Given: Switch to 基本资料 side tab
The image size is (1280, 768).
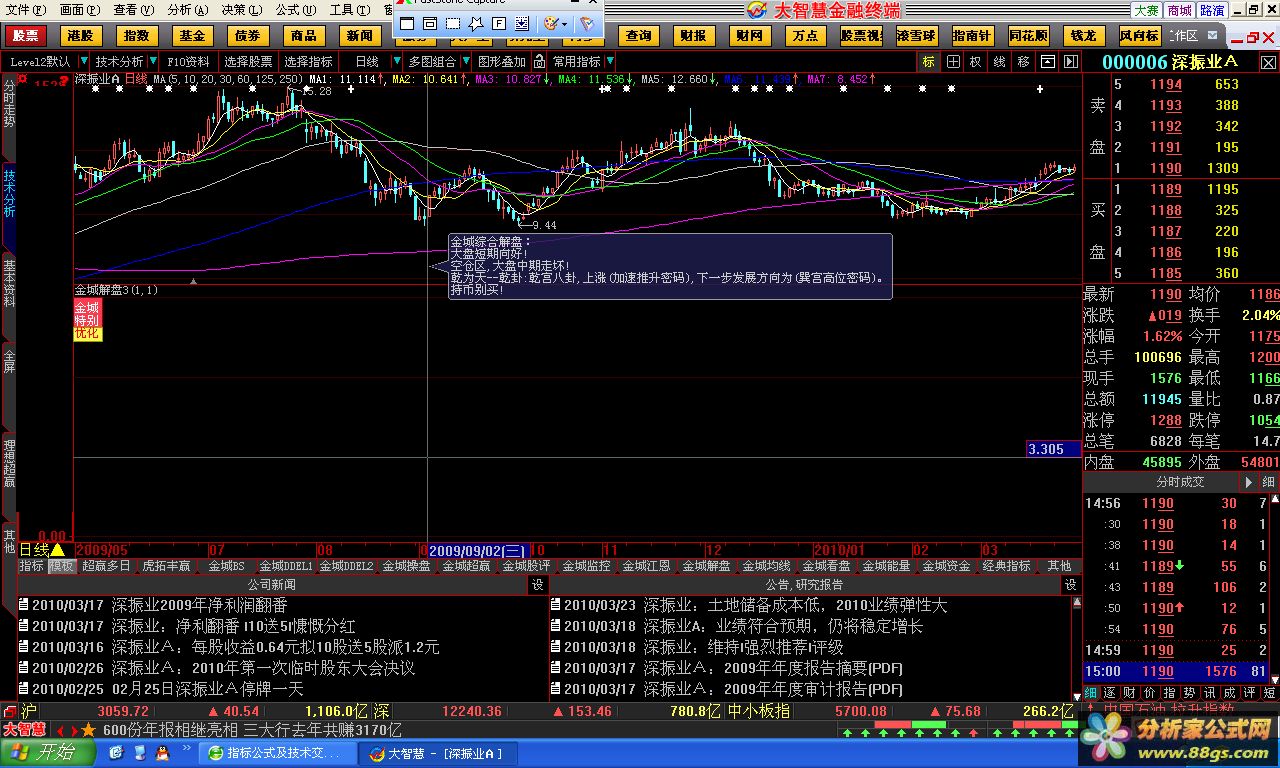Looking at the screenshot, I should pyautogui.click(x=9, y=282).
